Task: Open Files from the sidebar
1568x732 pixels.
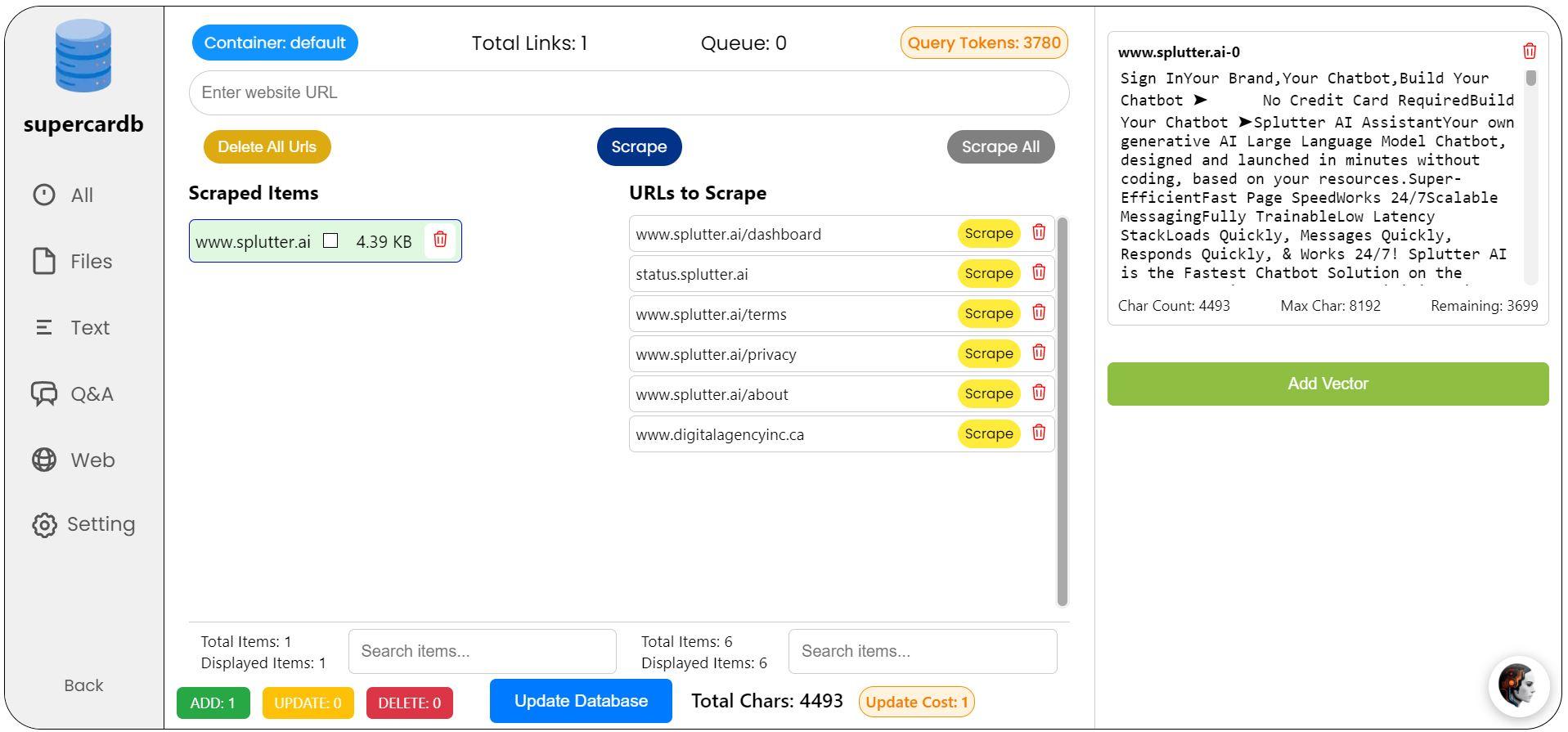Action: tap(72, 261)
